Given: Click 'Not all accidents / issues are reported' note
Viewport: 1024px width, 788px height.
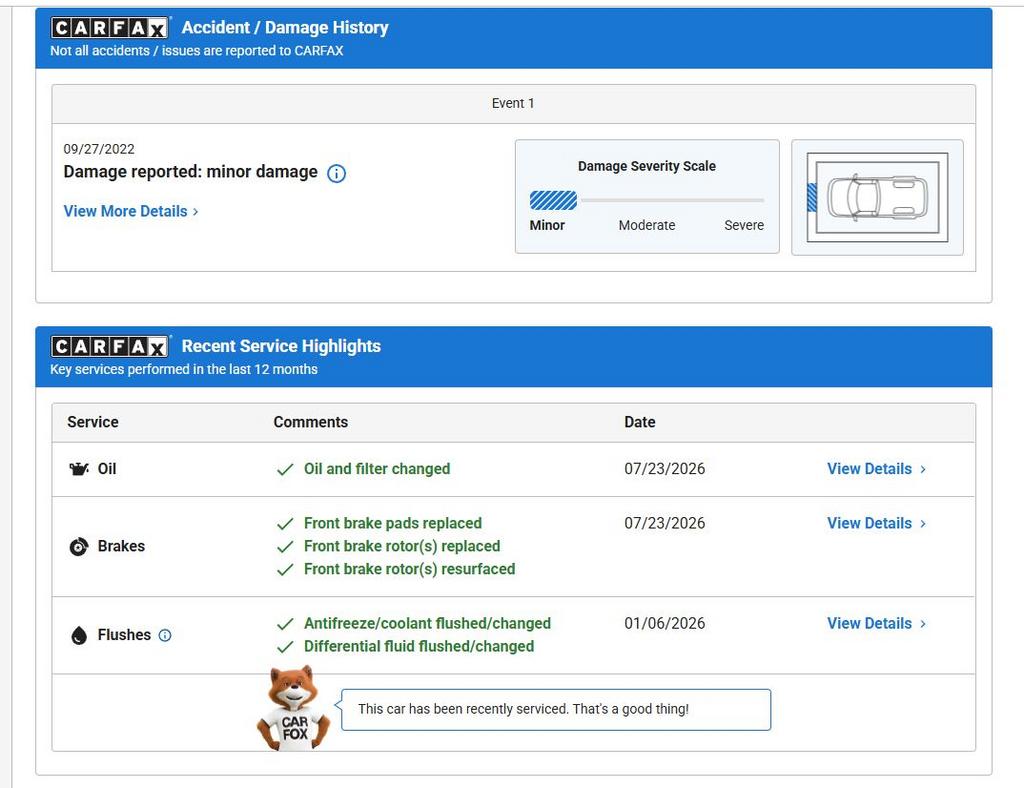Looking at the screenshot, I should coord(197,51).
